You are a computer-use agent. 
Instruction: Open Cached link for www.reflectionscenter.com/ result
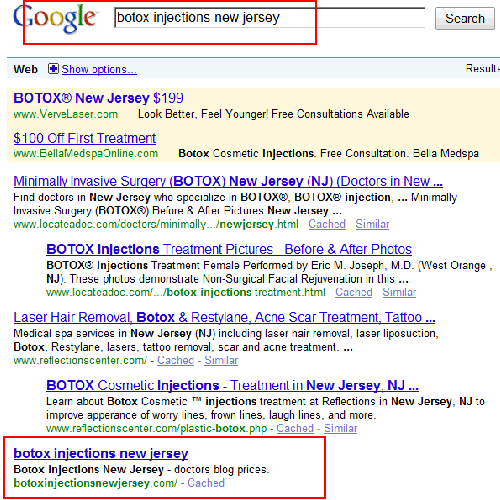[176, 360]
